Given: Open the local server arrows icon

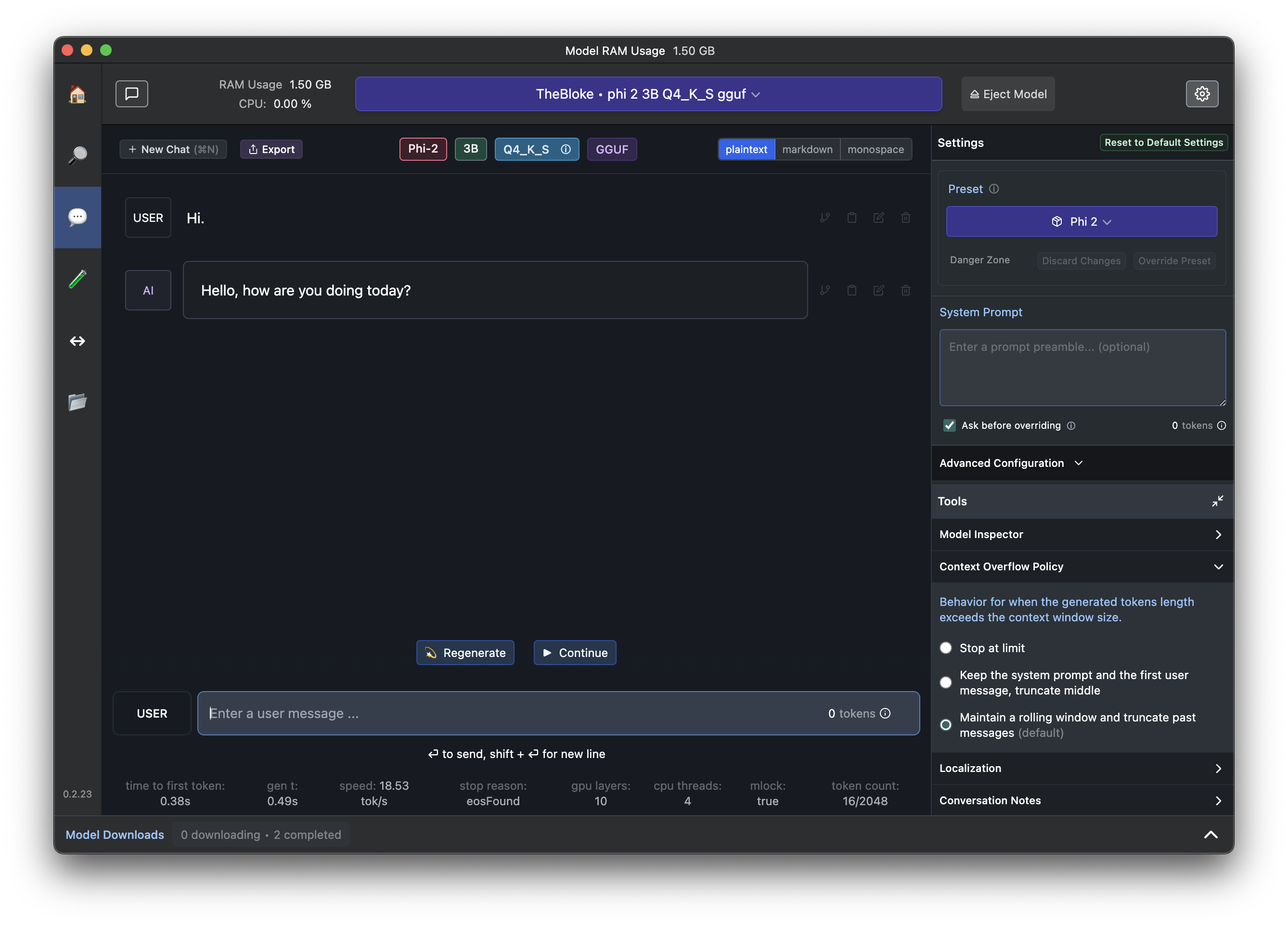Looking at the screenshot, I should click(77, 341).
